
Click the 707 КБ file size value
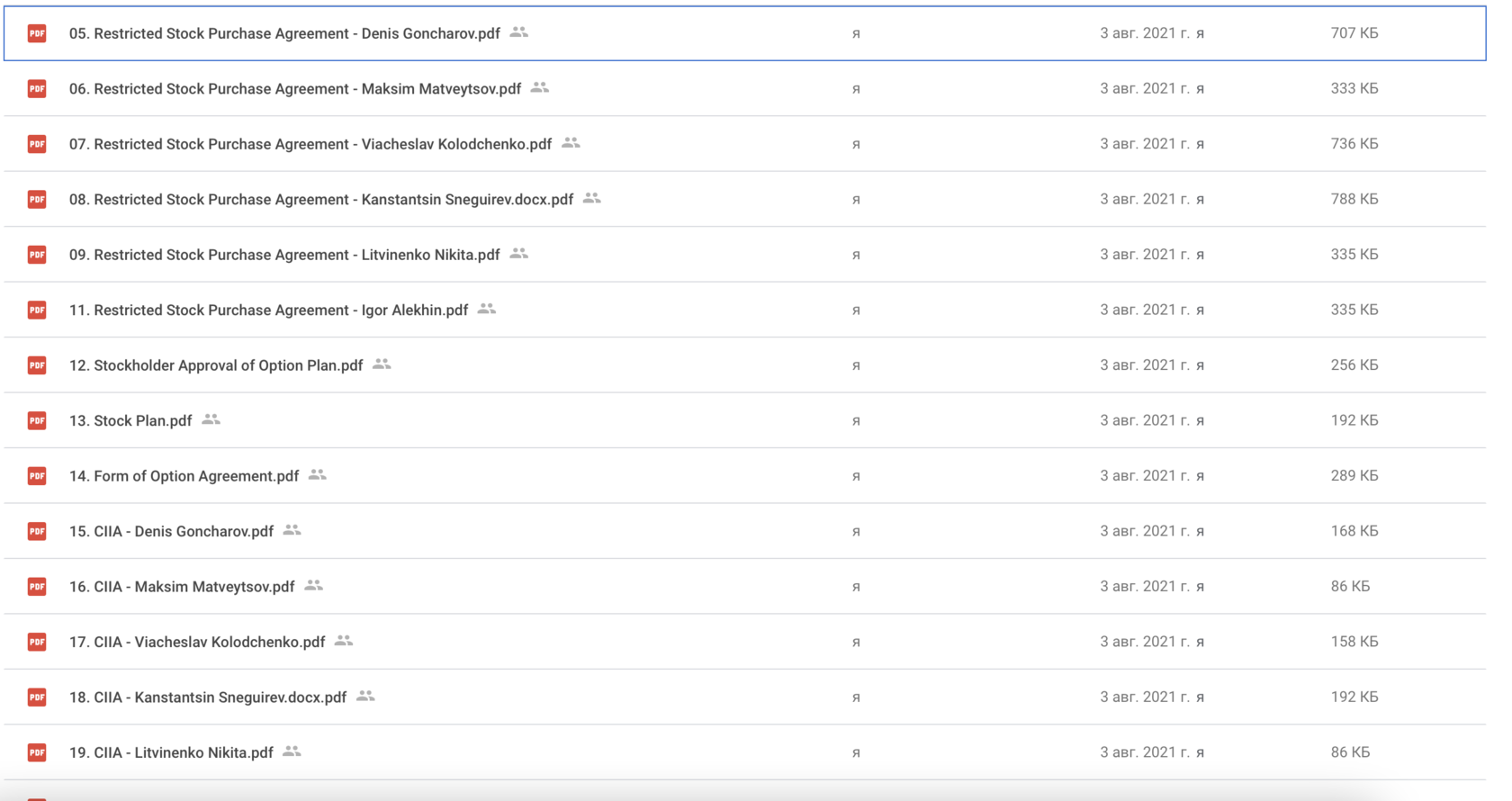(1354, 33)
